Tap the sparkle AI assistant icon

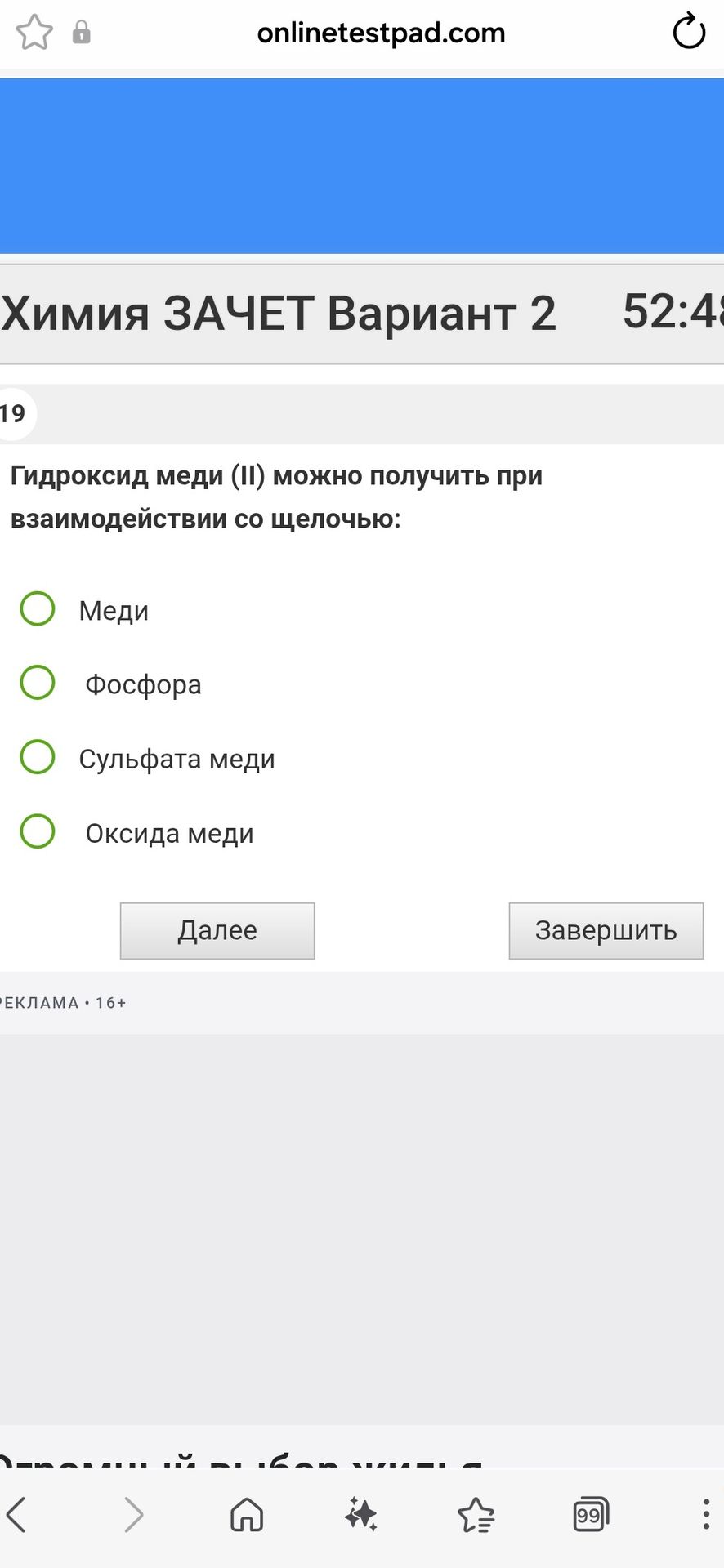[x=360, y=1515]
